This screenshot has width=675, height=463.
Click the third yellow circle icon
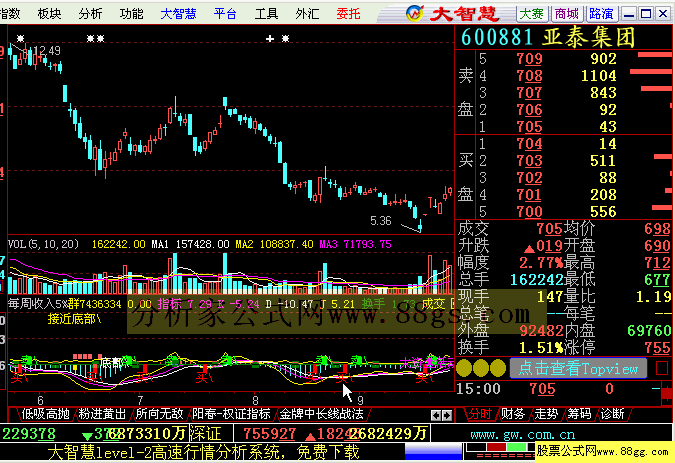(498, 368)
